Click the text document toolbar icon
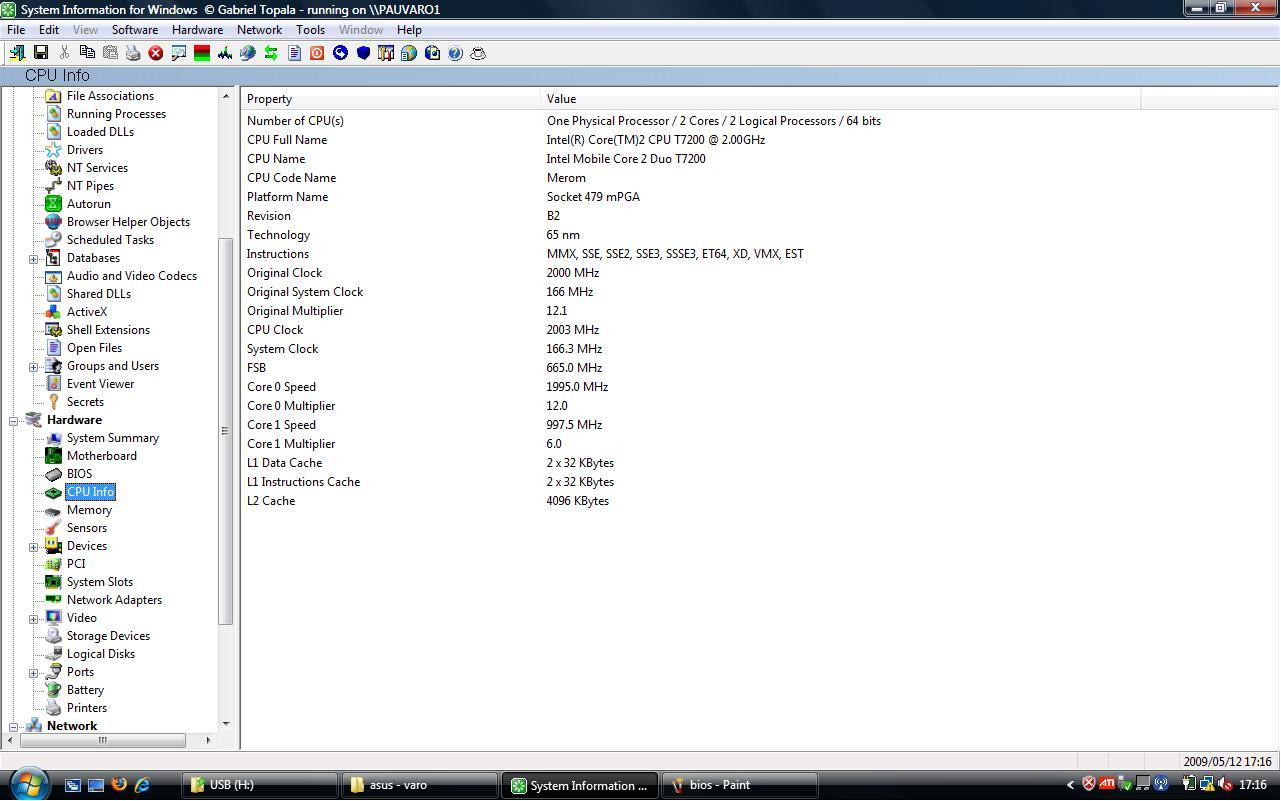 [294, 53]
